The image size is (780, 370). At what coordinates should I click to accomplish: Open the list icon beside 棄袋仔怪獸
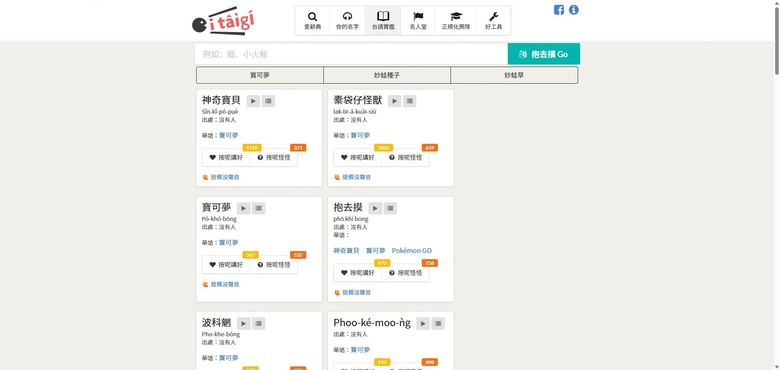click(x=409, y=101)
